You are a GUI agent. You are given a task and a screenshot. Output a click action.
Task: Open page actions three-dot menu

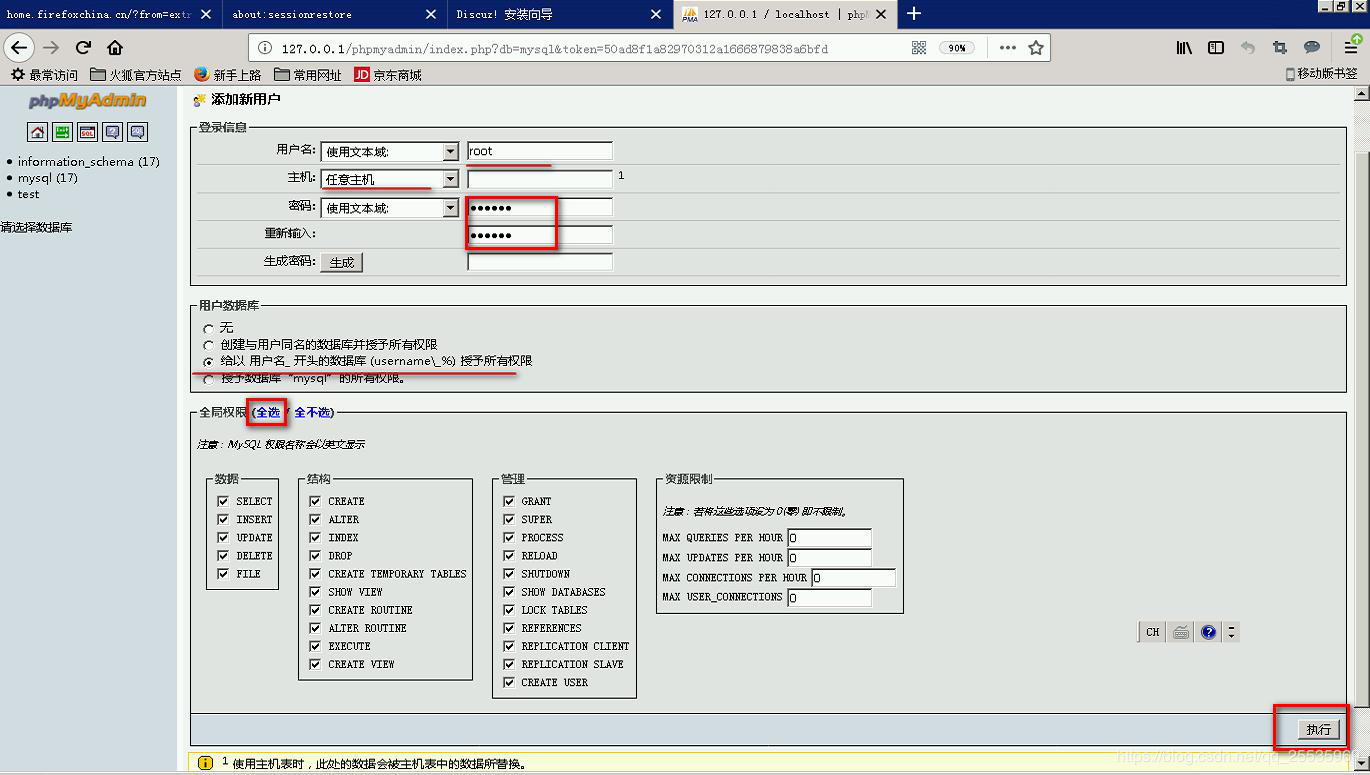[1007, 48]
